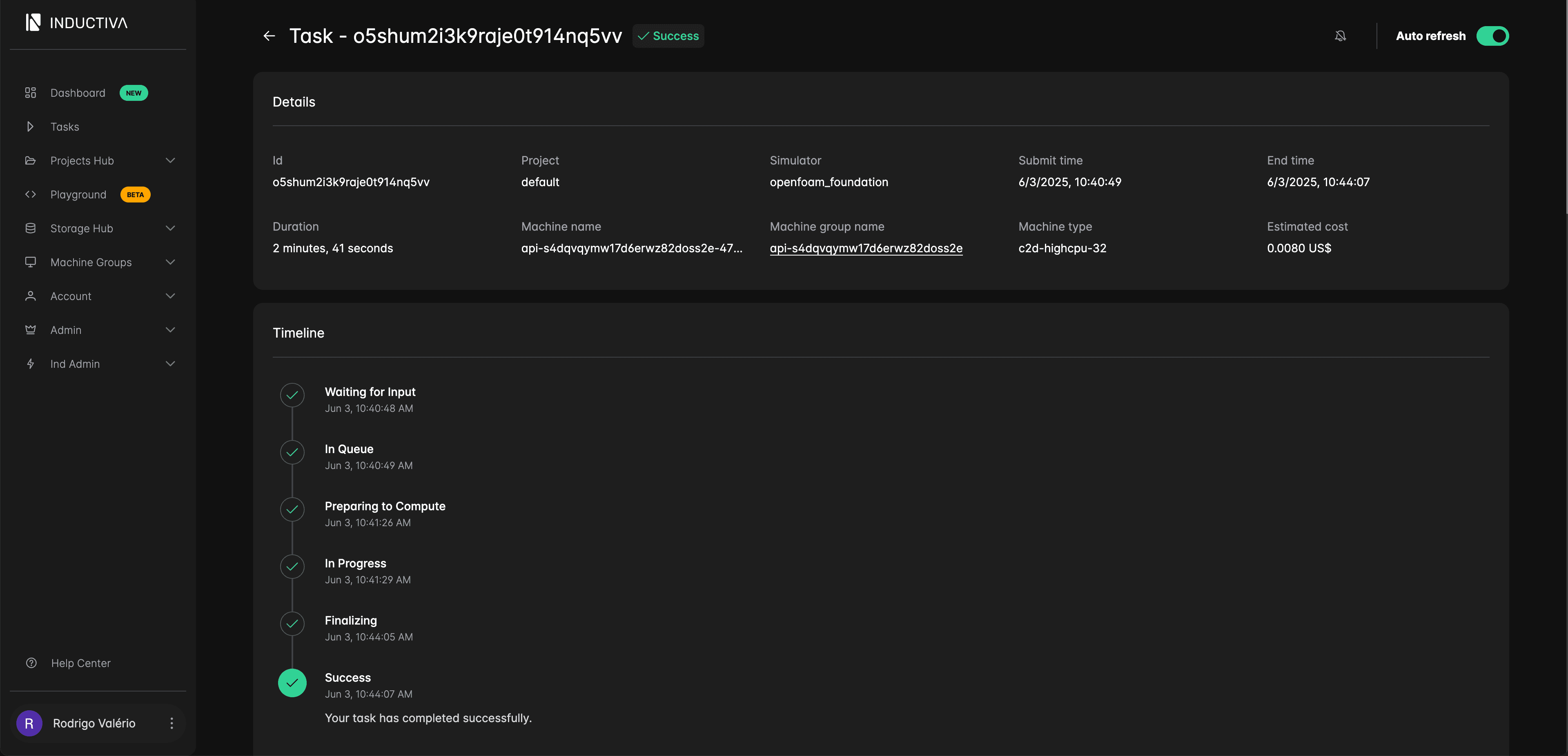
Task: Expand the Ind Admin section
Action: [170, 363]
